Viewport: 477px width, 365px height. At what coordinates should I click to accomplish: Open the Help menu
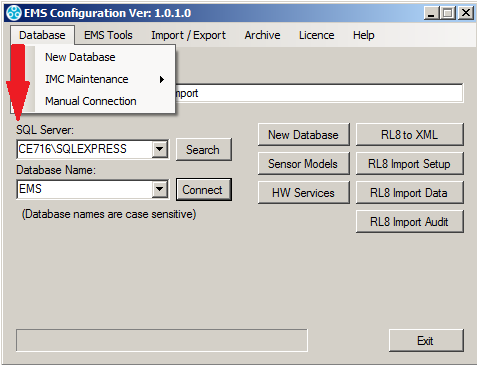363,35
